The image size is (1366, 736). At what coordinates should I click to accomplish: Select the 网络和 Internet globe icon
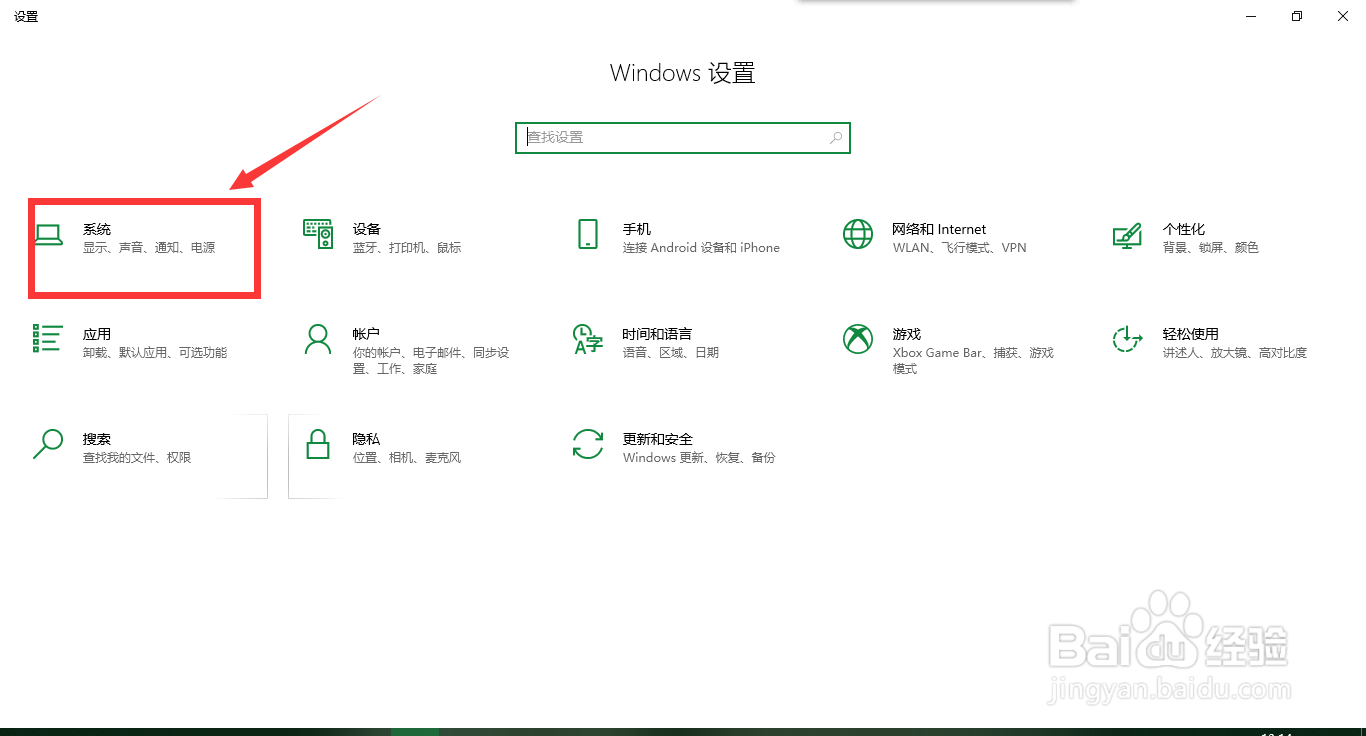point(858,234)
